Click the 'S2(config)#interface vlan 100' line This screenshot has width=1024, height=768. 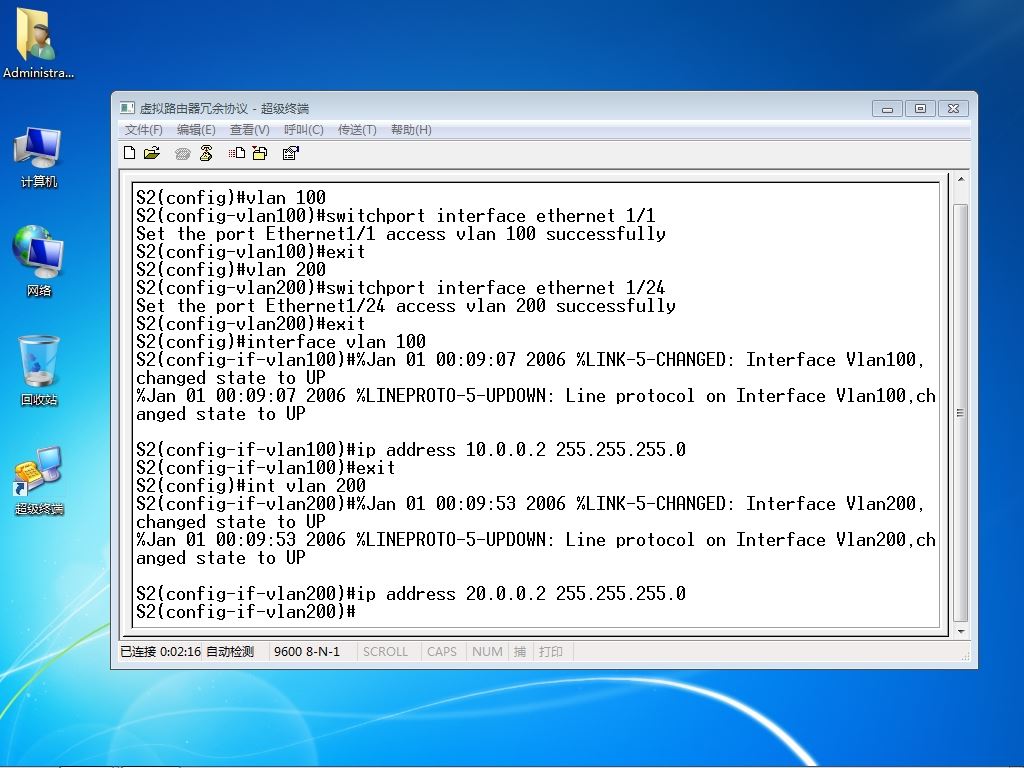click(281, 341)
